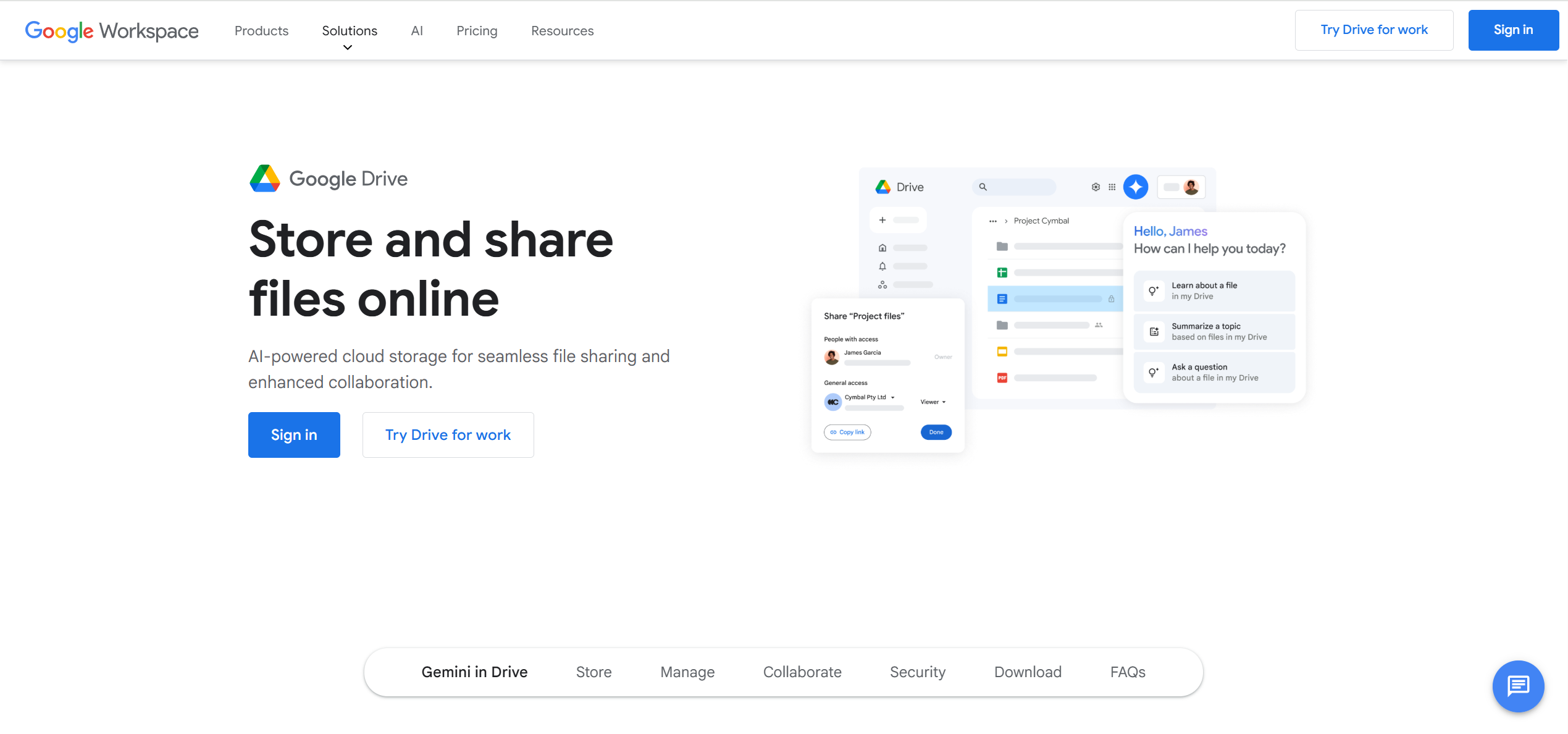Open the AI menu item
The width and height of the screenshot is (1568, 734).
pyautogui.click(x=417, y=31)
